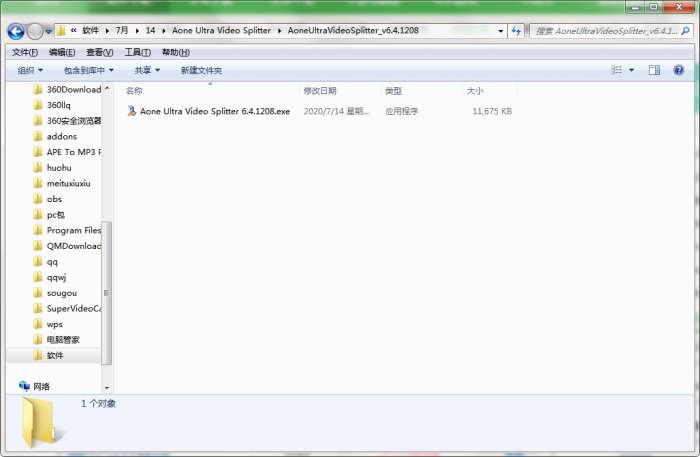Open the 文件(F) menu

click(25, 52)
